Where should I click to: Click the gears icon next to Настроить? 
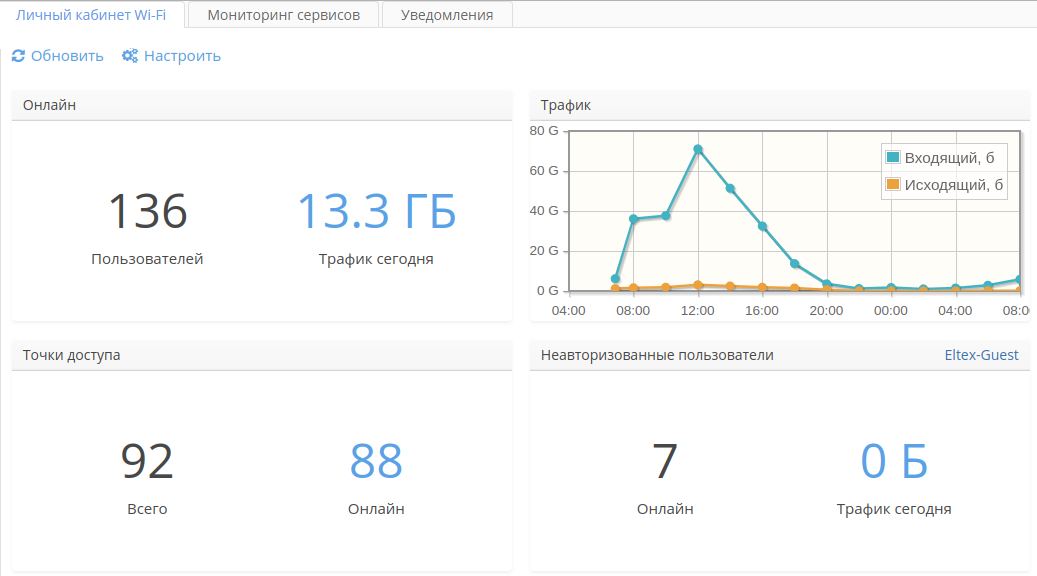[130, 56]
